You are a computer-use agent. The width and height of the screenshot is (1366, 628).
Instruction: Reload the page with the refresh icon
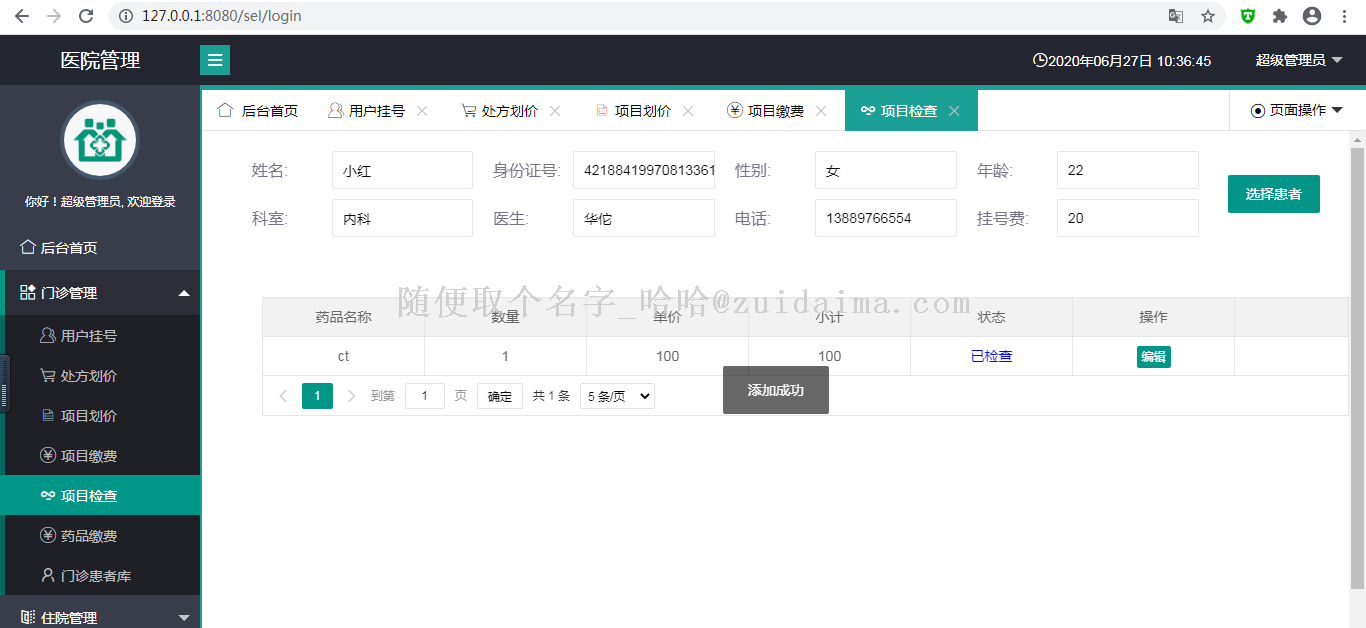point(86,16)
